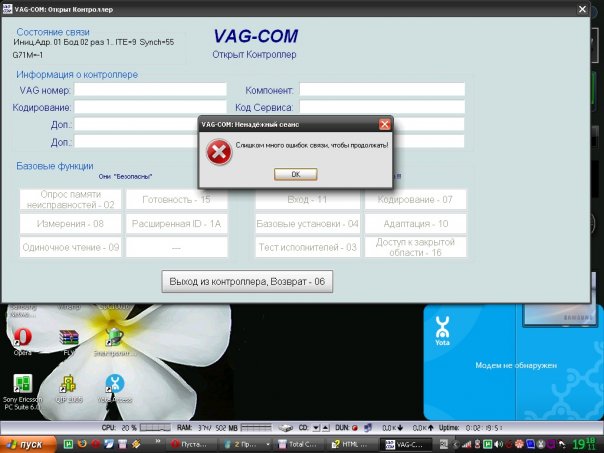The image size is (604, 453).
Task: Expand hidden tray icons arrow
Action: 455,445
